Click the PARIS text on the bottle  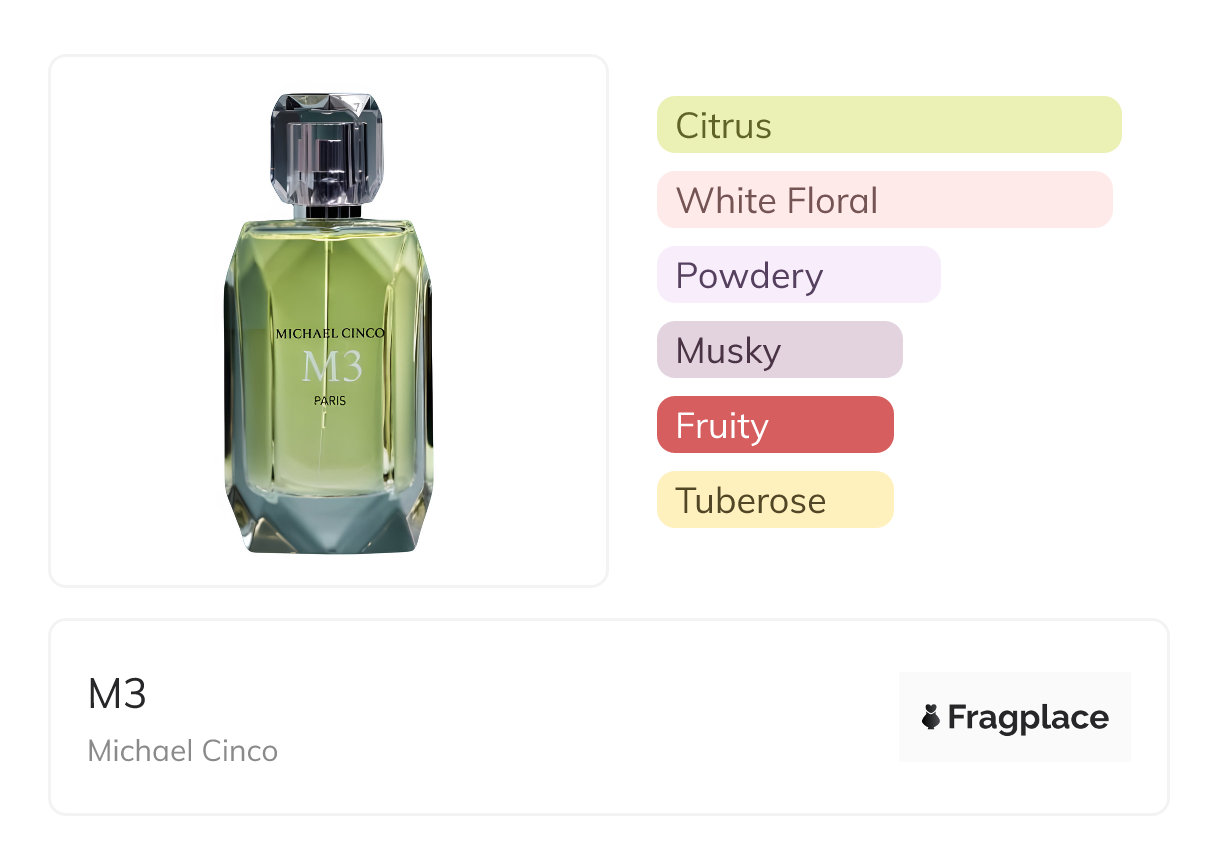330,401
